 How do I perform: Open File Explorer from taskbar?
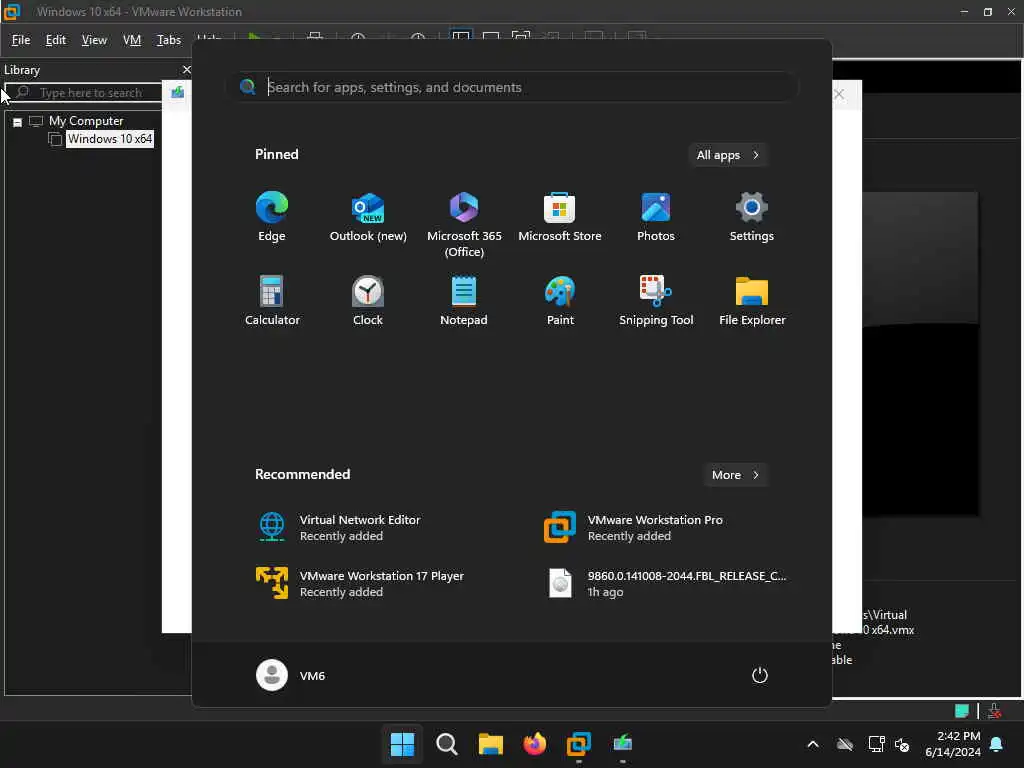(x=490, y=744)
